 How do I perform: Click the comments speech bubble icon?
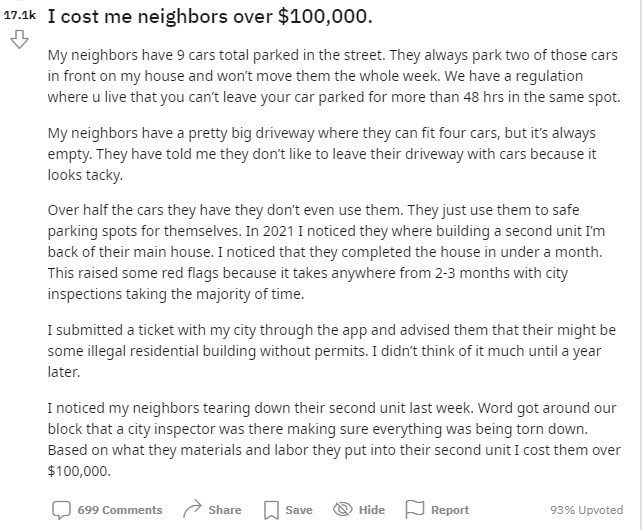[61, 510]
